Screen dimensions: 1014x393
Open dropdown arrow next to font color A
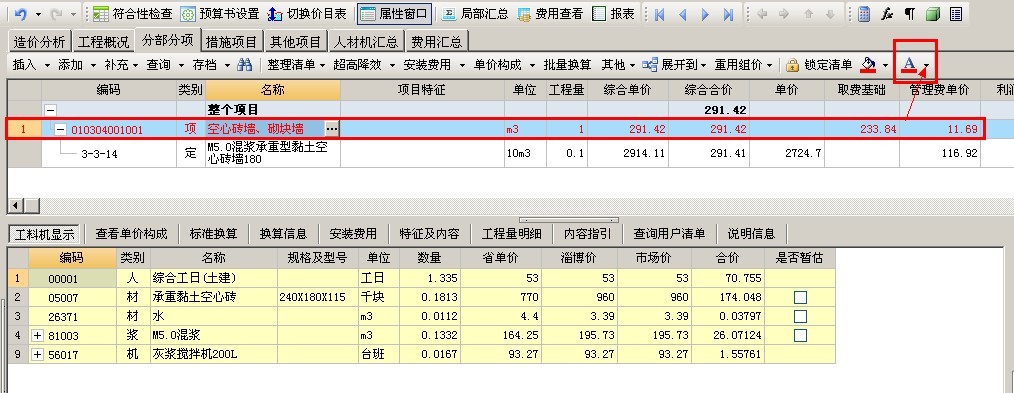pos(927,65)
